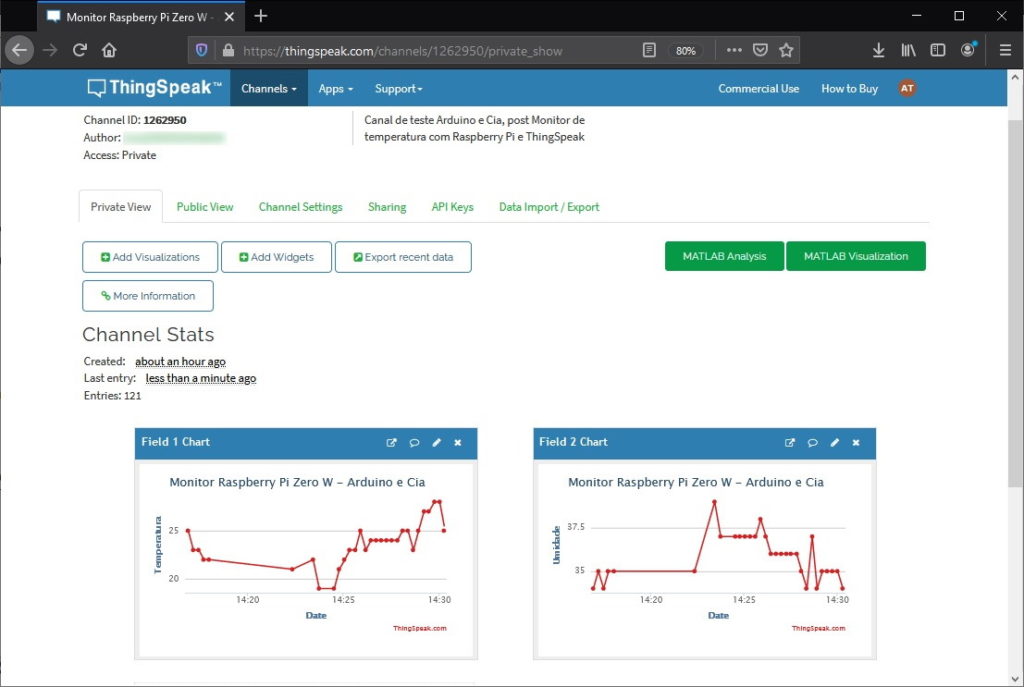
Task: Click the Add Visualizations button
Action: point(150,257)
